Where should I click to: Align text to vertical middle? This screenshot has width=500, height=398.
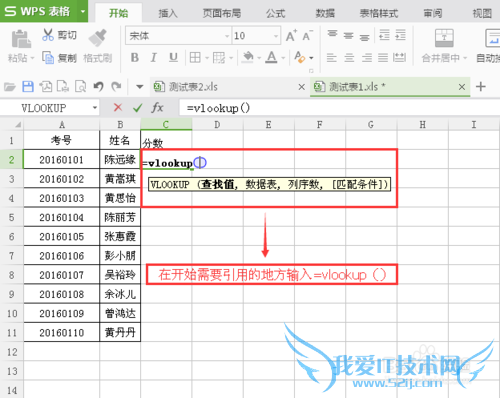point(348,35)
